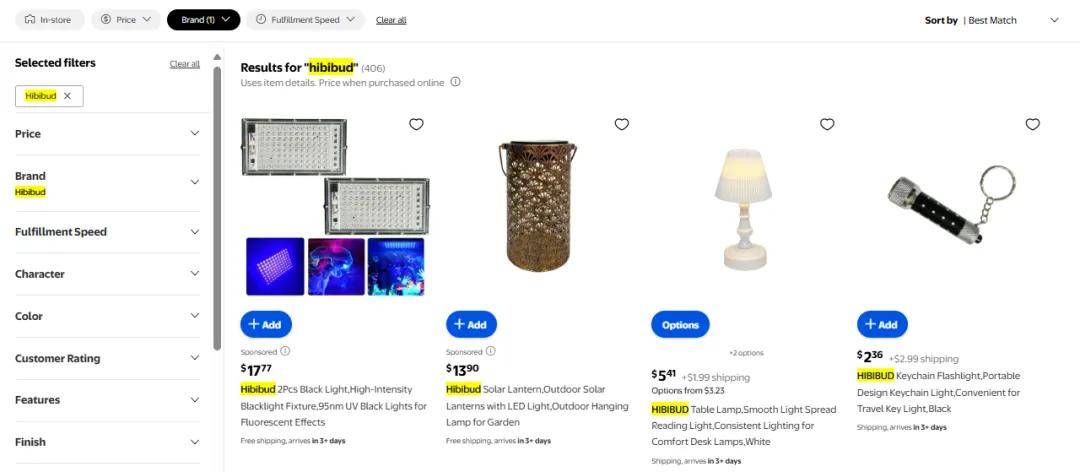Remove Hibibud filter chip with X

pos(67,96)
